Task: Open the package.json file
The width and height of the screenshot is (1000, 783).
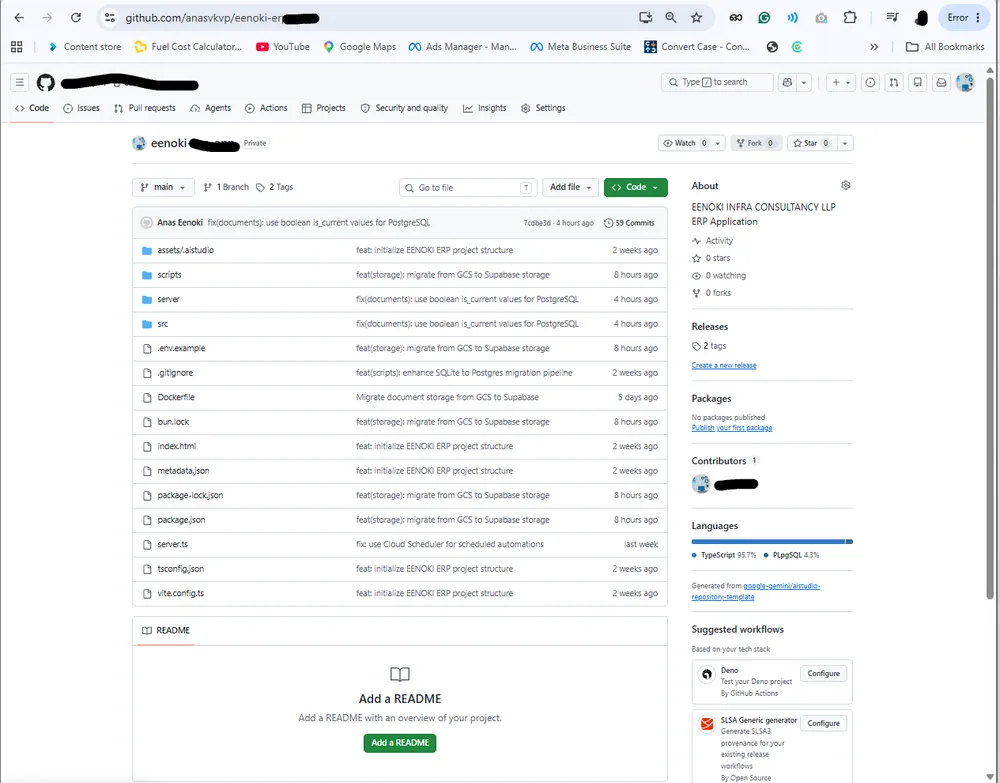Action: point(181,520)
